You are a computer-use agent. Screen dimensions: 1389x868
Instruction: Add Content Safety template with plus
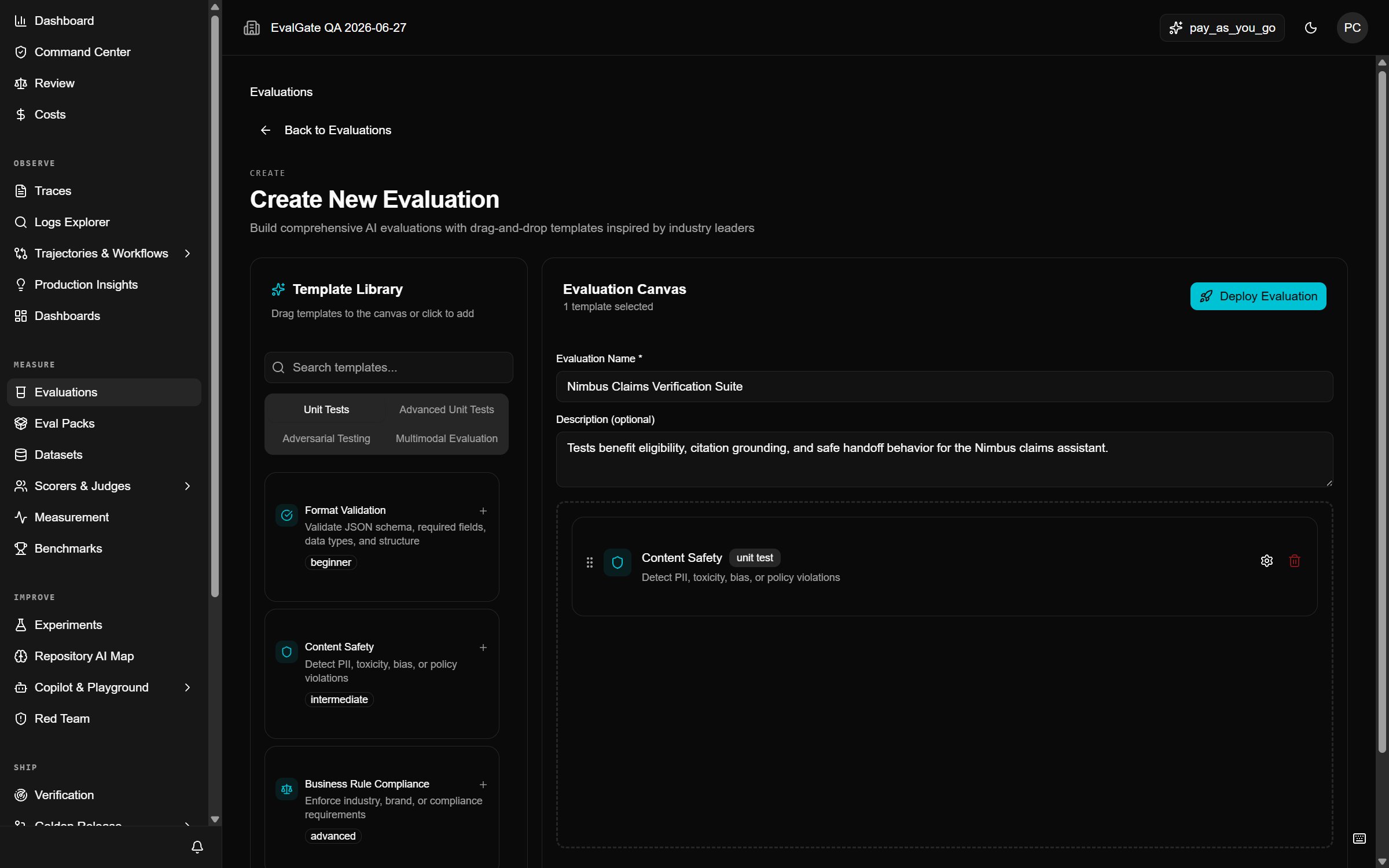click(483, 648)
